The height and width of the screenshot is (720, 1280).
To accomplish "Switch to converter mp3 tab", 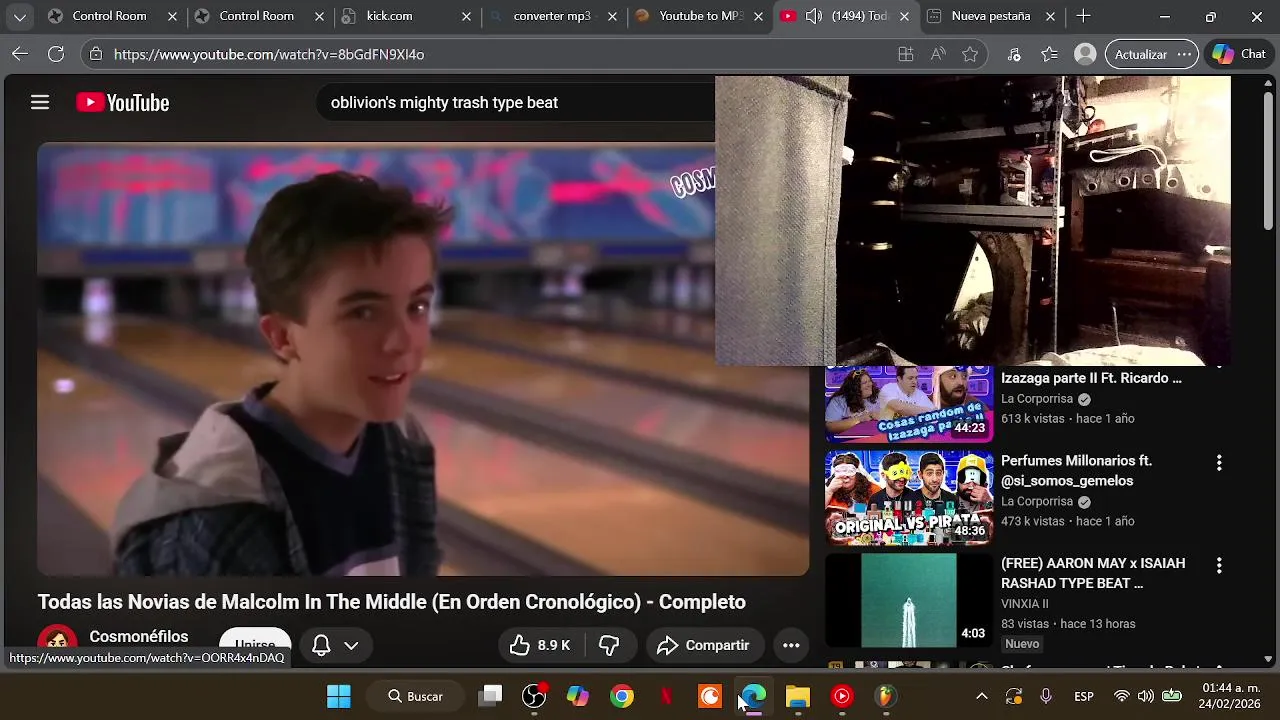I will (x=550, y=16).
